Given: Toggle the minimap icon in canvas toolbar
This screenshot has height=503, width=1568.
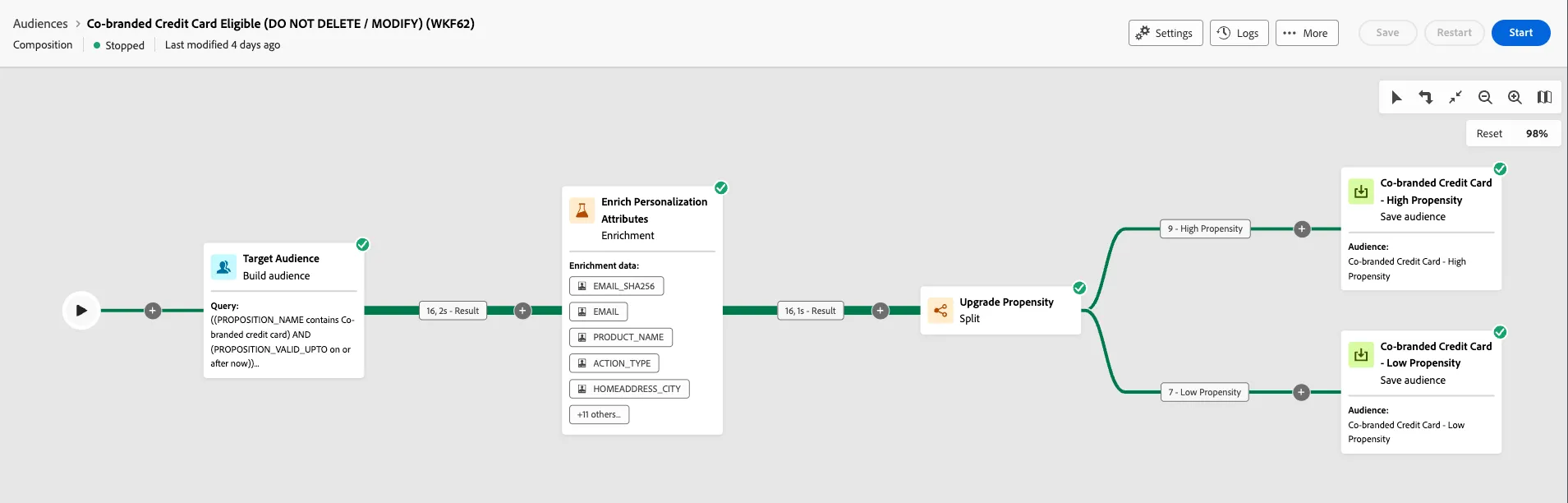Looking at the screenshot, I should [1544, 98].
